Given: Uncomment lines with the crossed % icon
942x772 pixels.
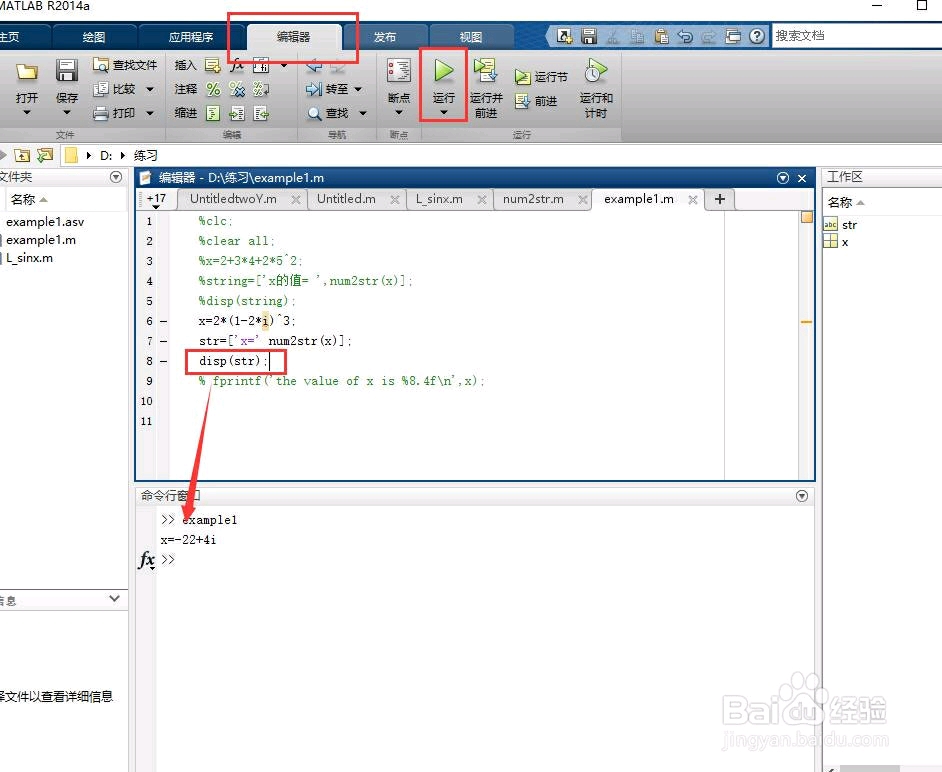Looking at the screenshot, I should [237, 90].
